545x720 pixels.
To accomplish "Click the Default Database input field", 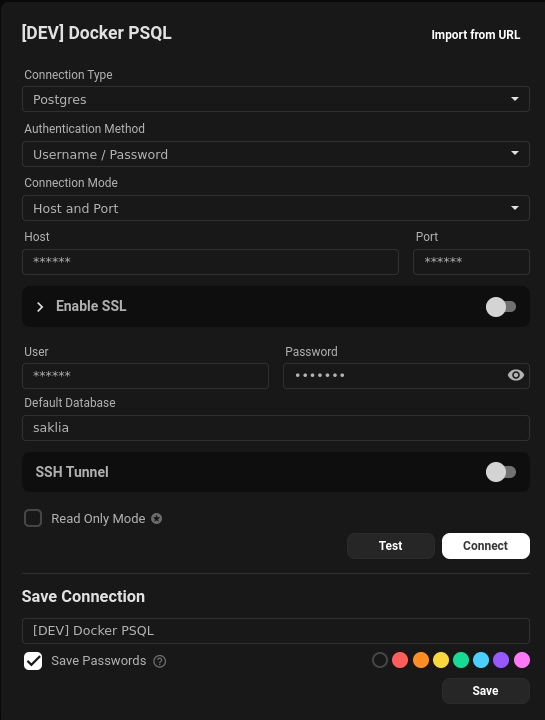I will click(276, 428).
